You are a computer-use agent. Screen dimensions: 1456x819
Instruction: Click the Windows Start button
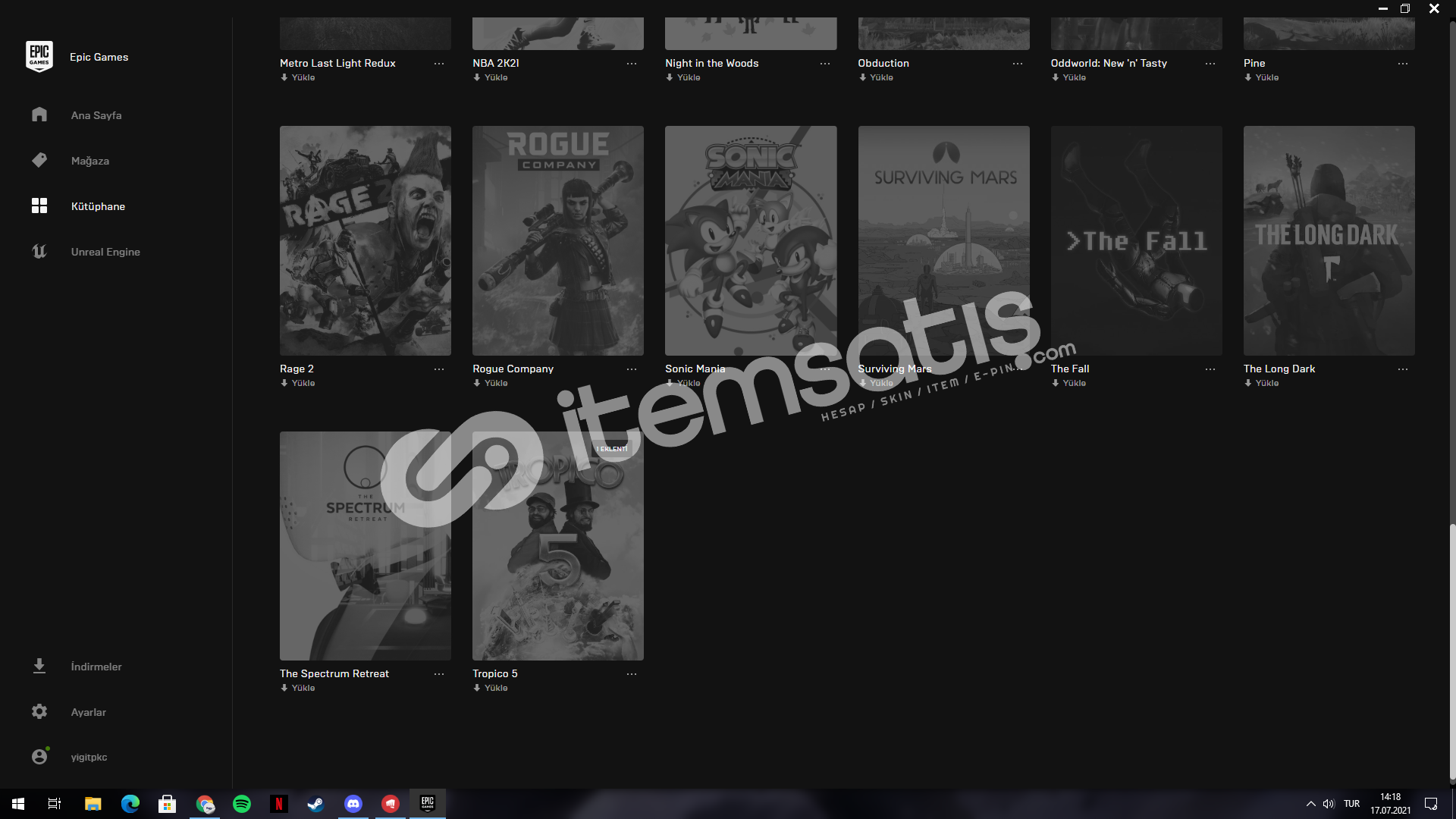[18, 804]
